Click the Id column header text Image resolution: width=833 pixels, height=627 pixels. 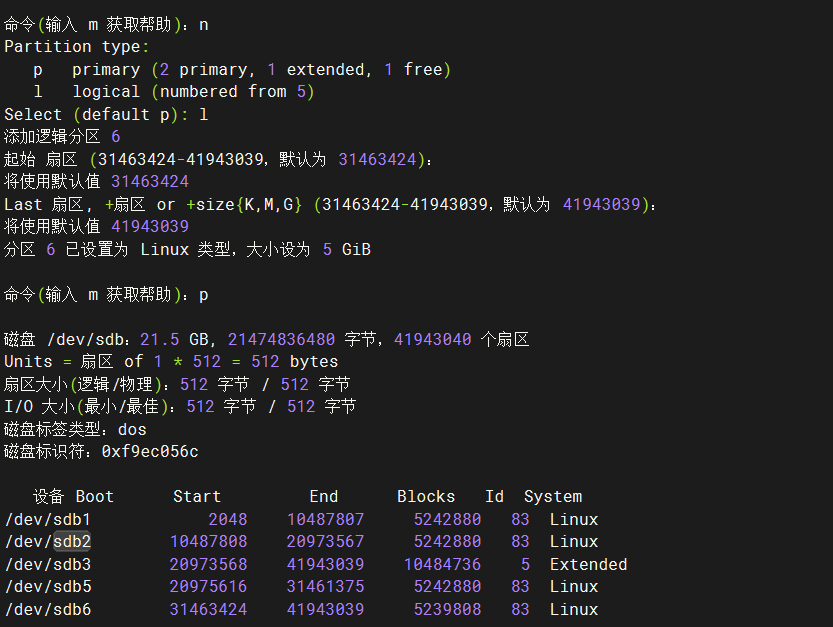pos(494,495)
